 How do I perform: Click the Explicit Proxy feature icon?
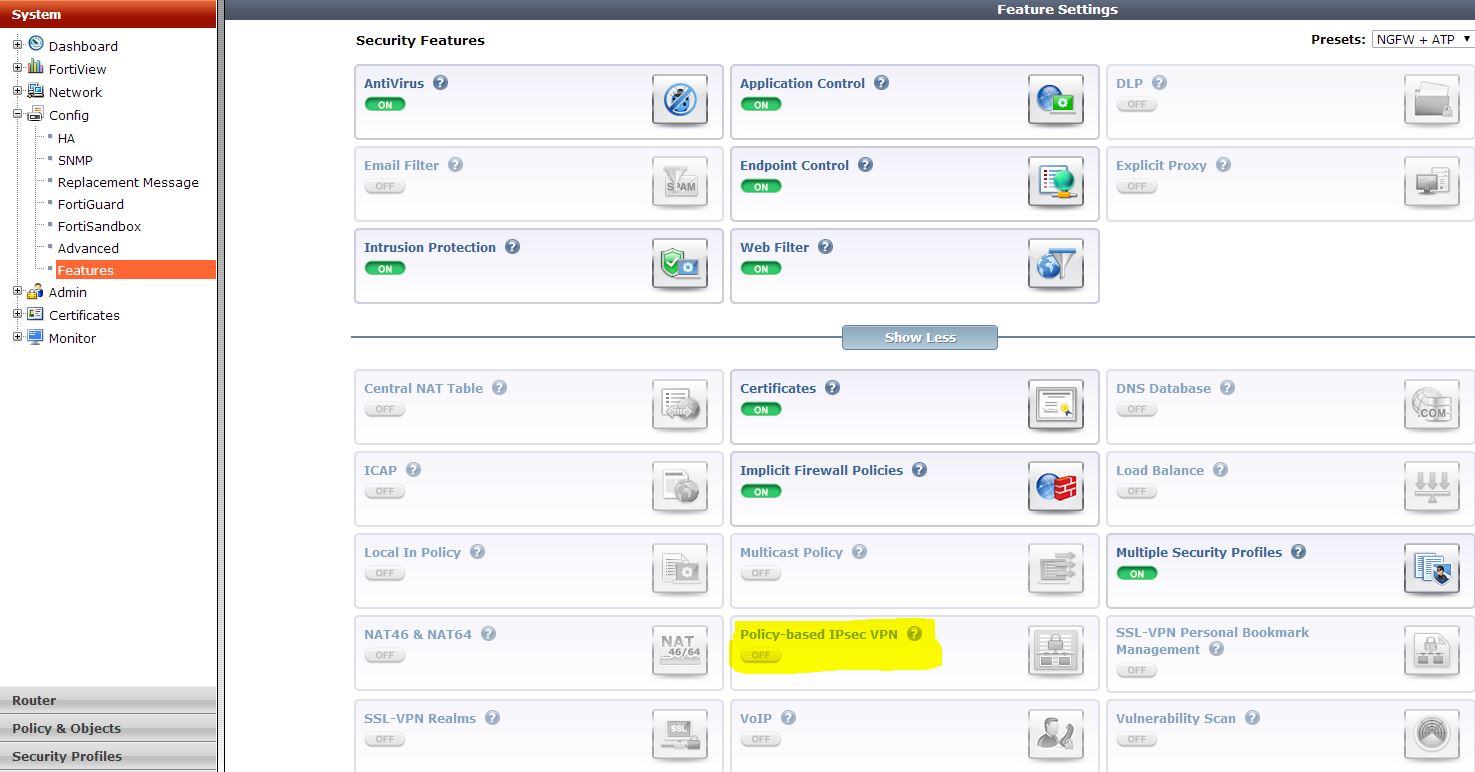point(1432,182)
